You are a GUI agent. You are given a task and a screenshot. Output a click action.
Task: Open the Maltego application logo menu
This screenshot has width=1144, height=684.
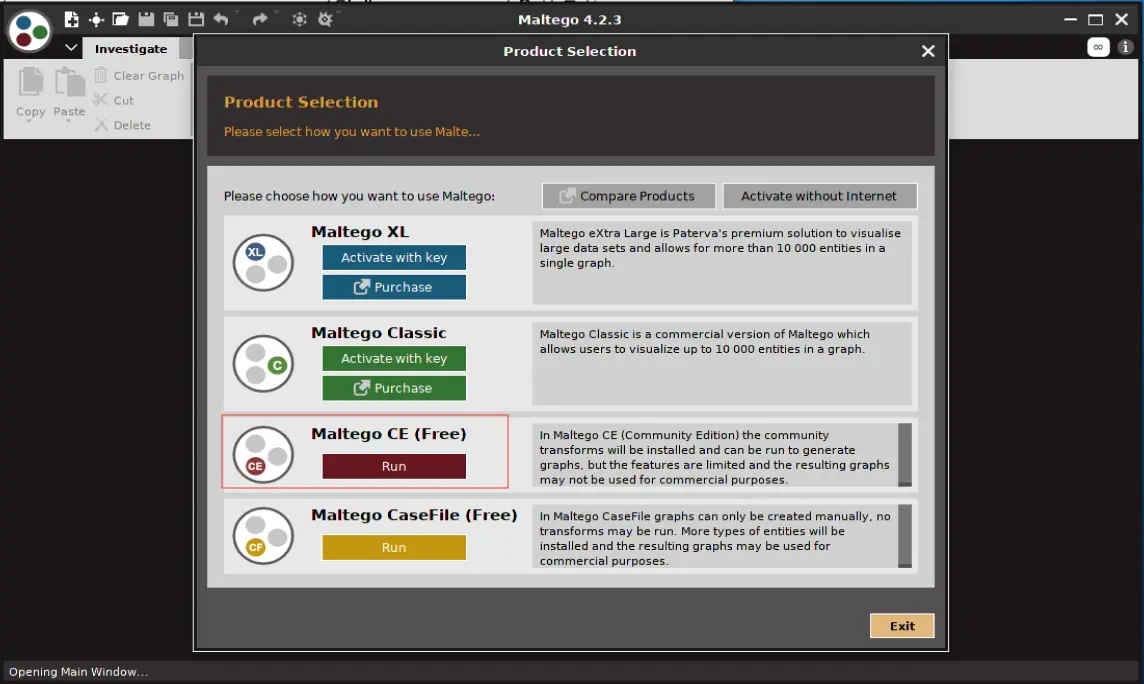pos(29,31)
